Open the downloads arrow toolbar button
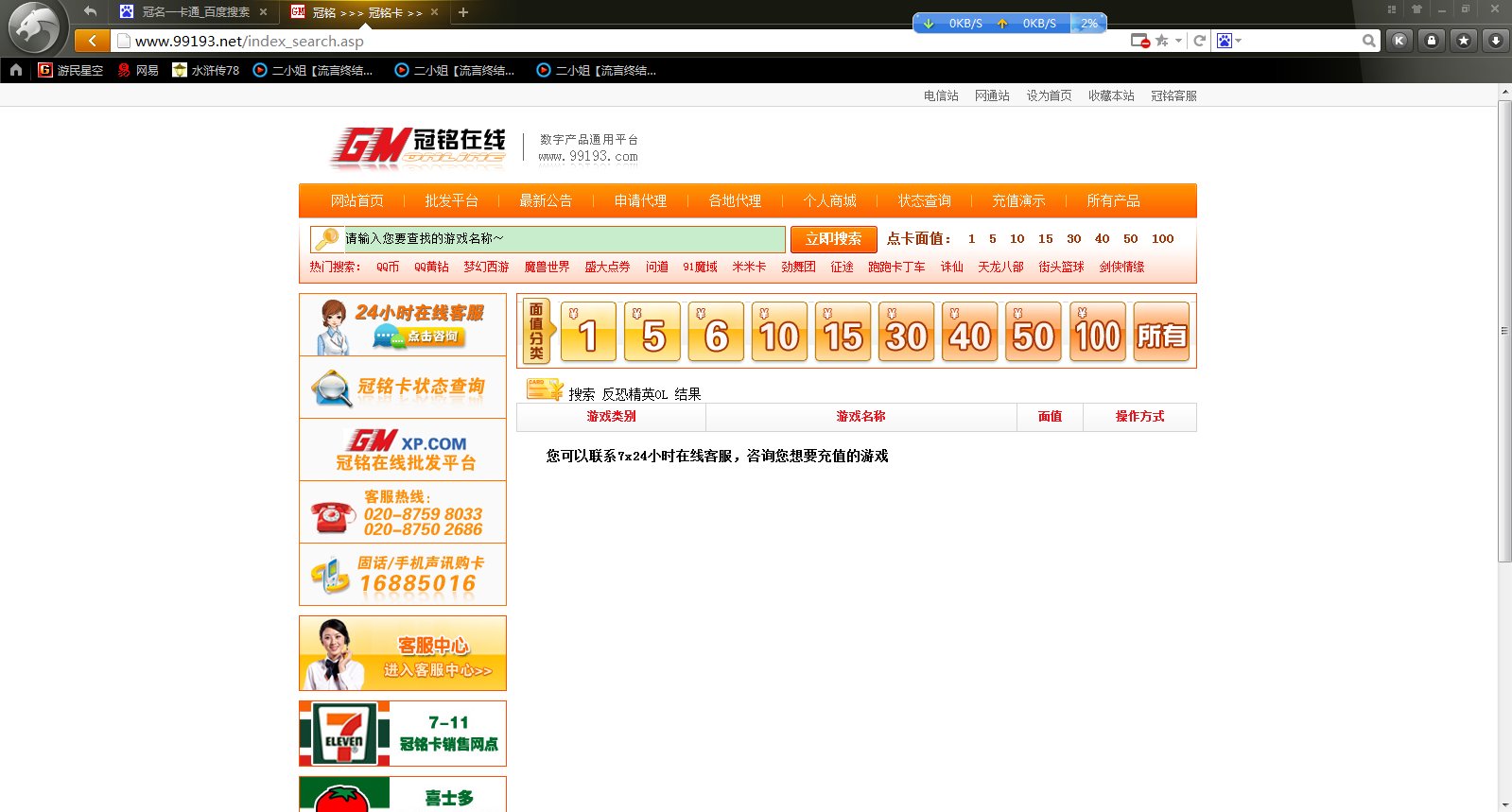The image size is (1512, 812). tap(1496, 41)
